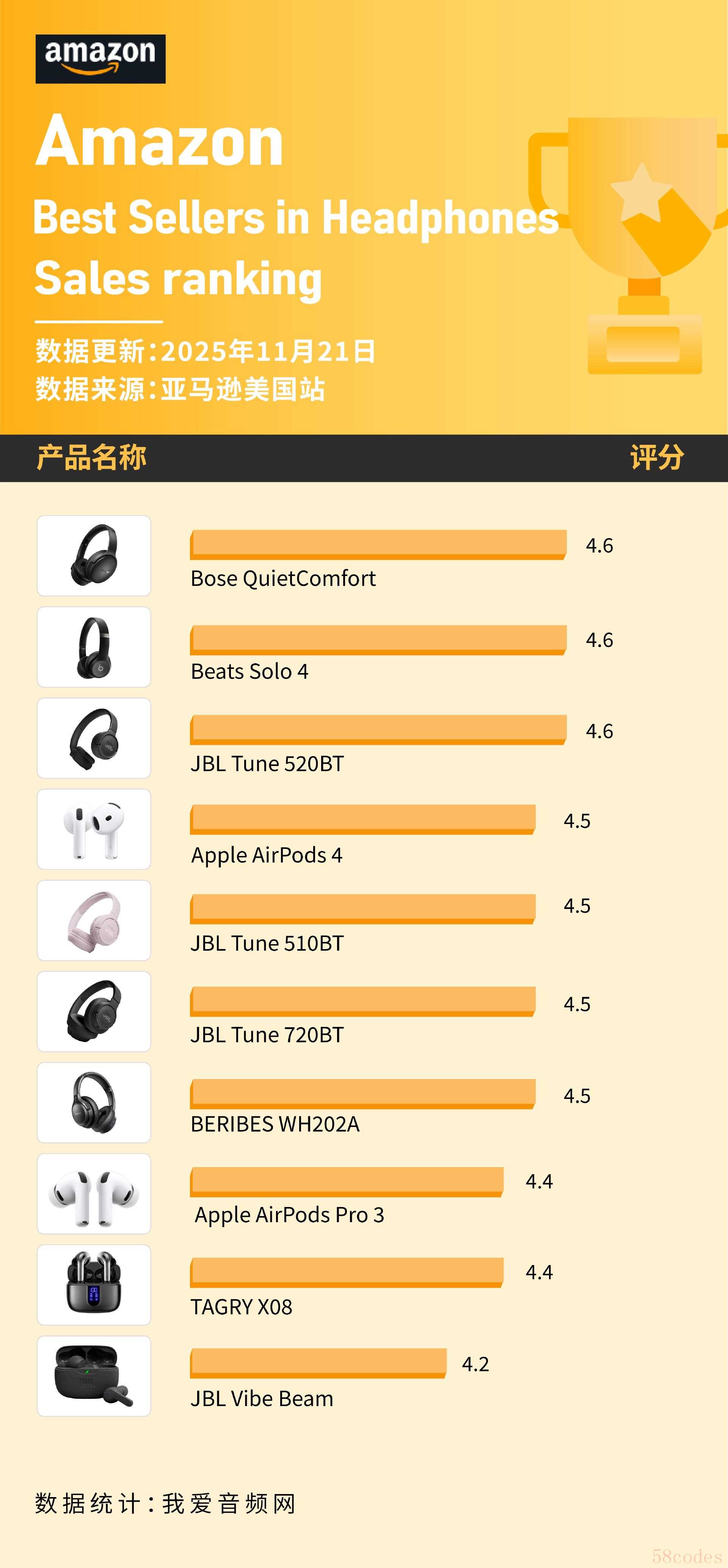This screenshot has width=728, height=1568.
Task: Click the JBL Tune 520BT product image
Action: click(94, 738)
